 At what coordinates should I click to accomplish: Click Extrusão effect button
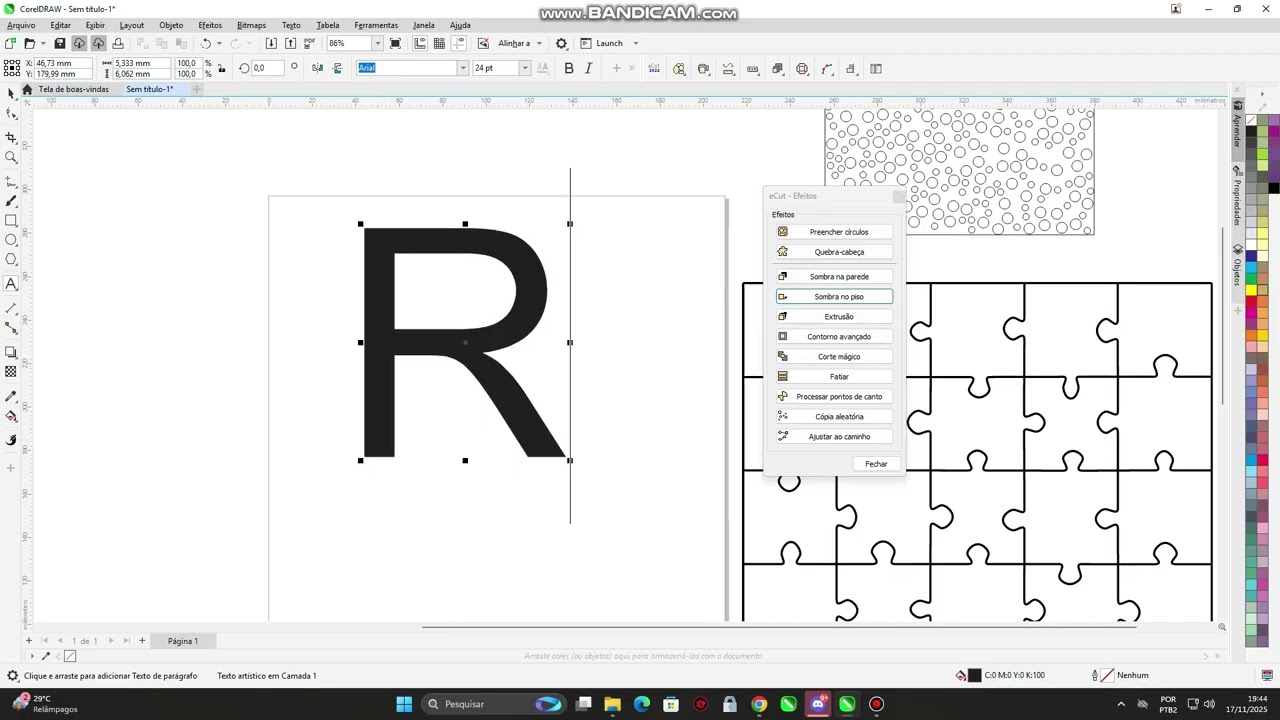[x=833, y=316]
